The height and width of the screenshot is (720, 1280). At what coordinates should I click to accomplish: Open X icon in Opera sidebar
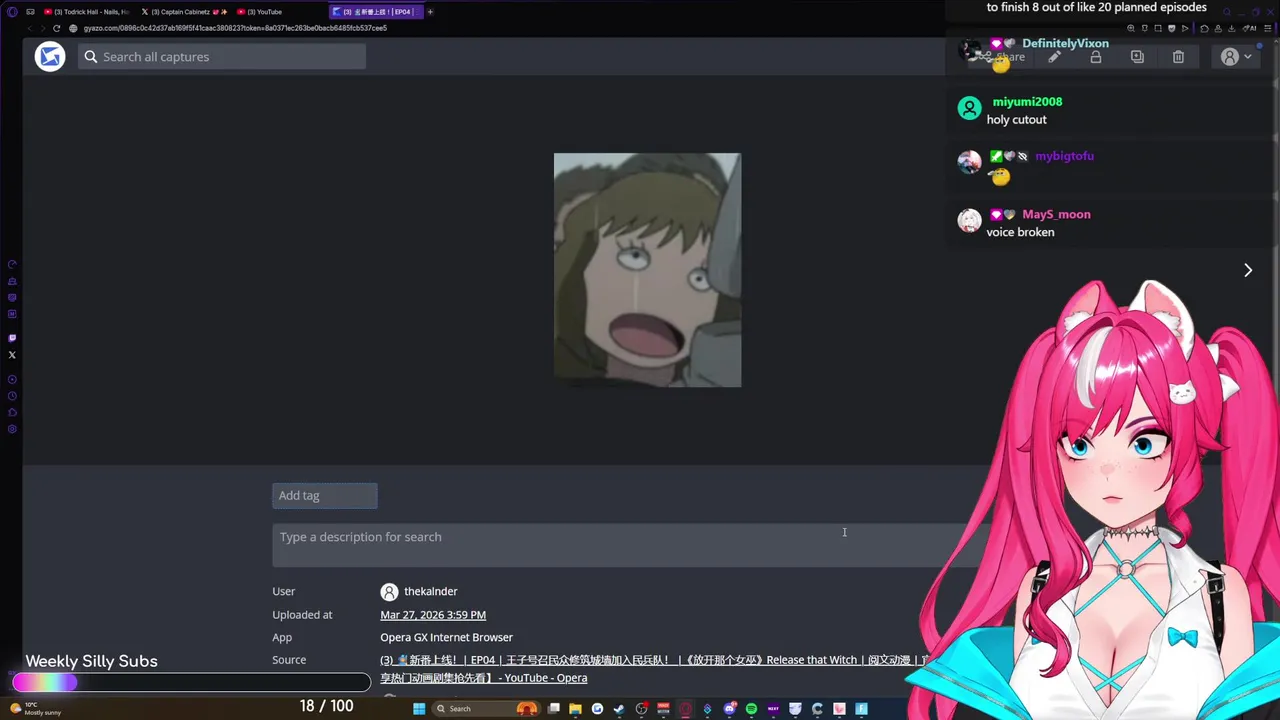[x=12, y=355]
